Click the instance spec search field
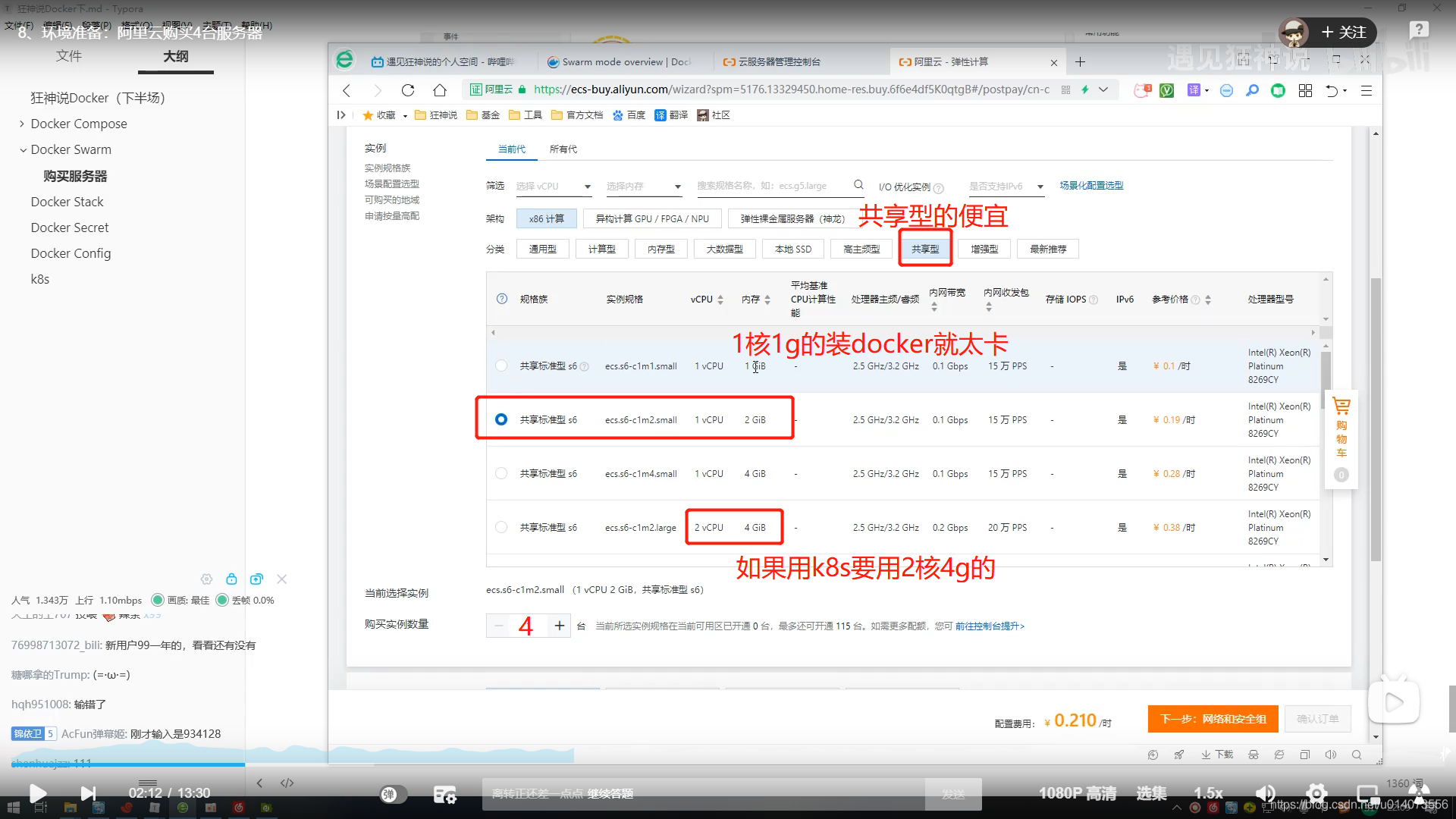This screenshot has height=819, width=1456. click(x=780, y=186)
